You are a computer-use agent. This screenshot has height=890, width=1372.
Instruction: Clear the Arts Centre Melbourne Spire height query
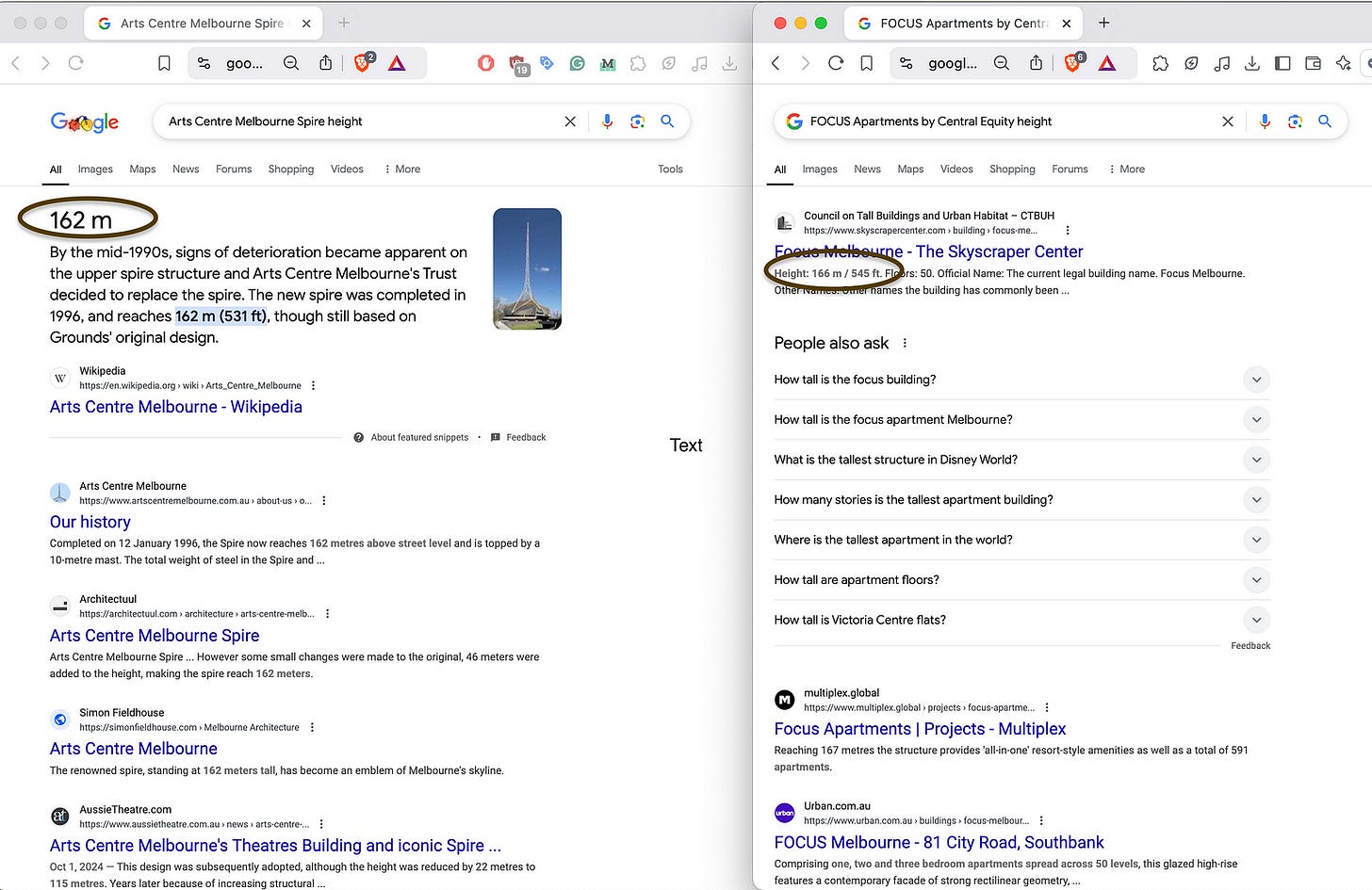click(570, 121)
